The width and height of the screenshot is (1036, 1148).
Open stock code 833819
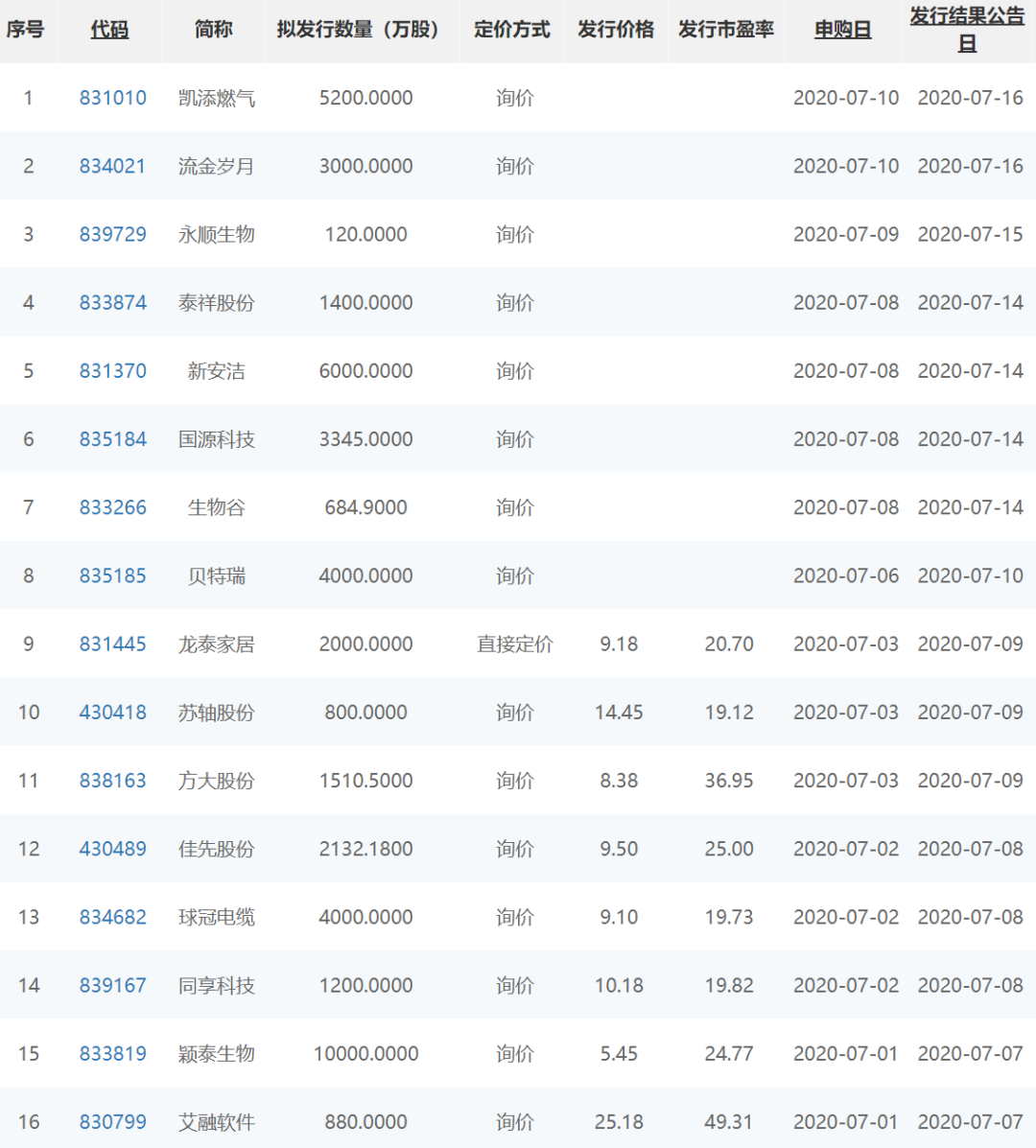coord(113,1054)
